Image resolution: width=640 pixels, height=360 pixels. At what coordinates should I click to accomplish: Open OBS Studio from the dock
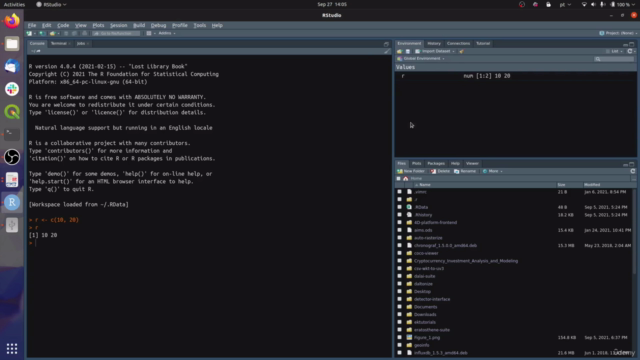coord(12,157)
